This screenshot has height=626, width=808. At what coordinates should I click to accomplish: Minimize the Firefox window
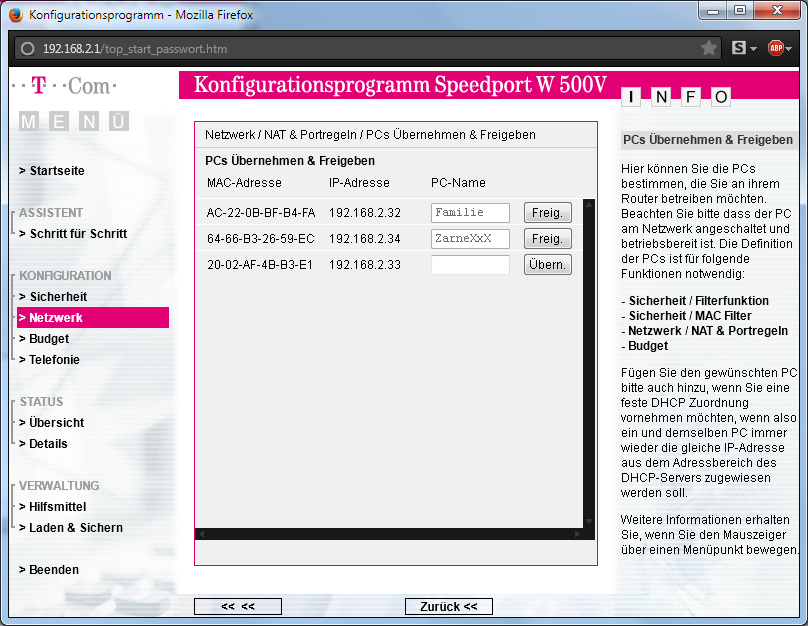tap(713, 11)
